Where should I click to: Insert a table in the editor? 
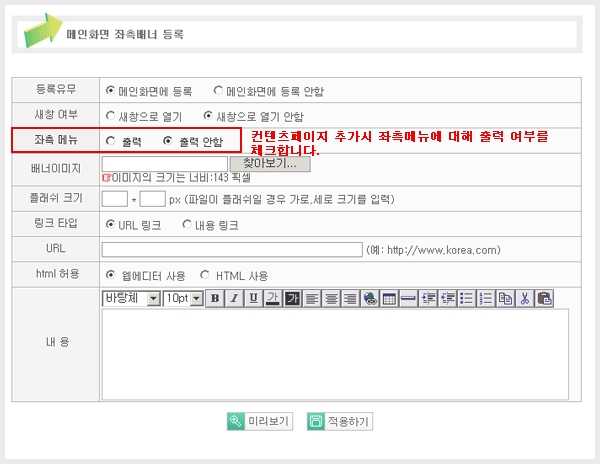(x=389, y=298)
